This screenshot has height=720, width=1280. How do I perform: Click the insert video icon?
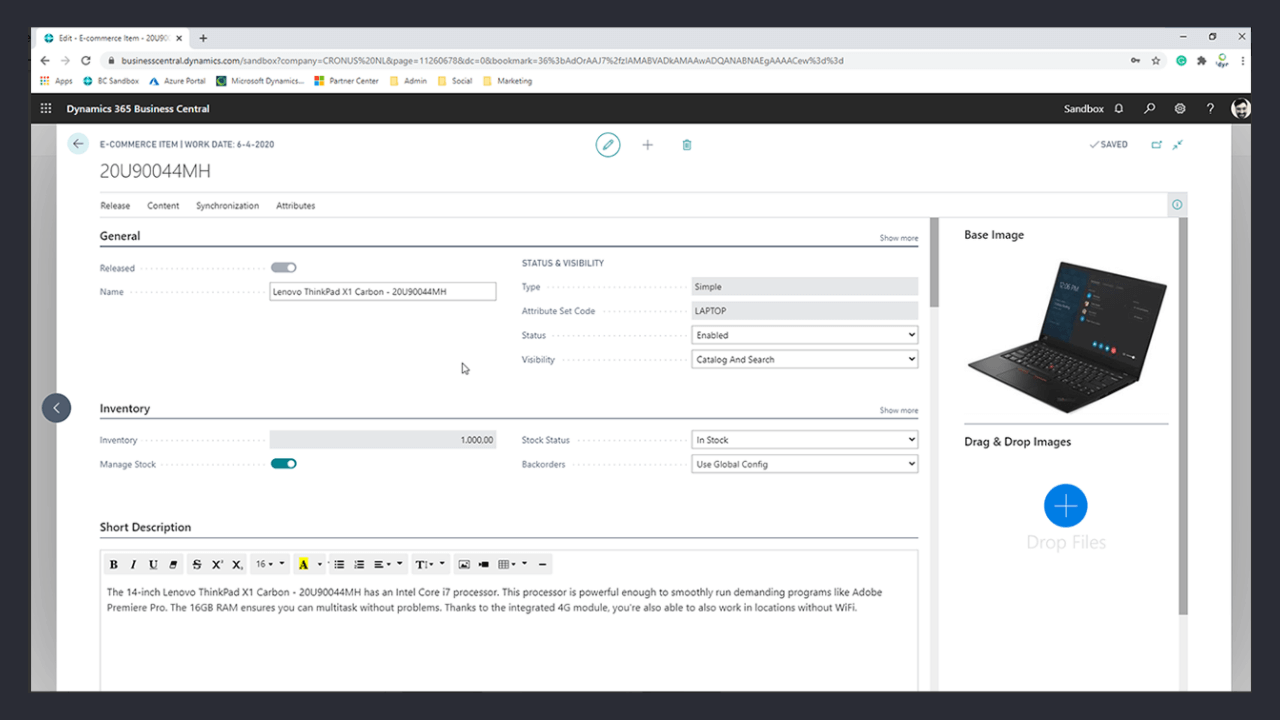pyautogui.click(x=484, y=565)
